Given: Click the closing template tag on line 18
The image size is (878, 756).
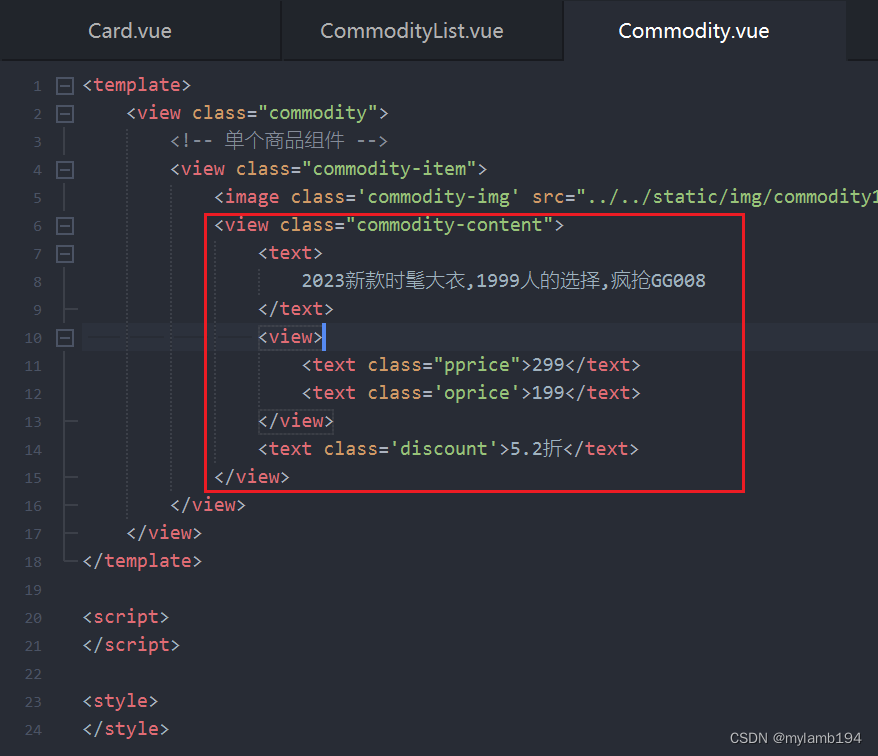Looking at the screenshot, I should [x=142, y=561].
